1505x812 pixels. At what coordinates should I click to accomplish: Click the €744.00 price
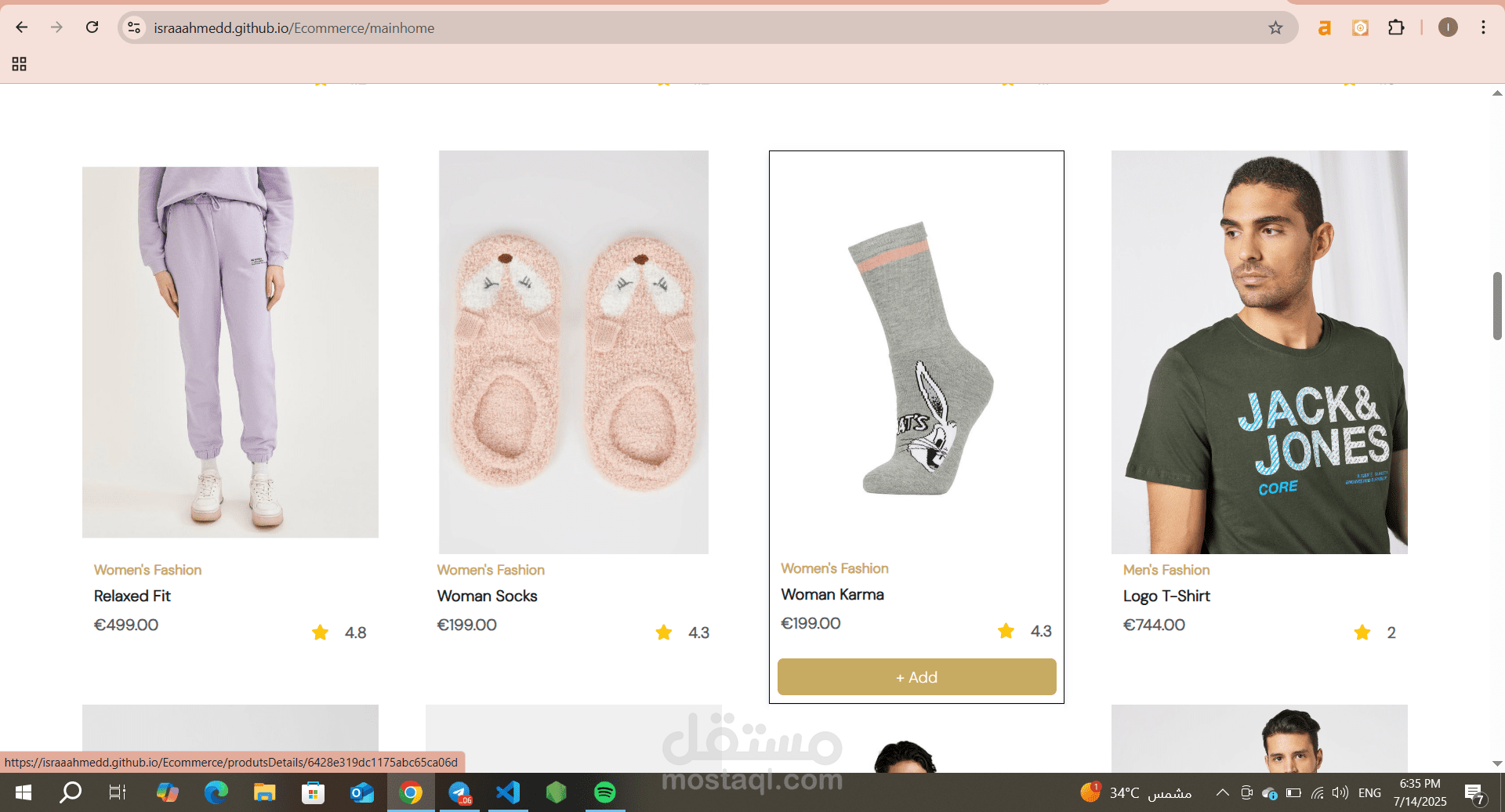tap(1154, 625)
